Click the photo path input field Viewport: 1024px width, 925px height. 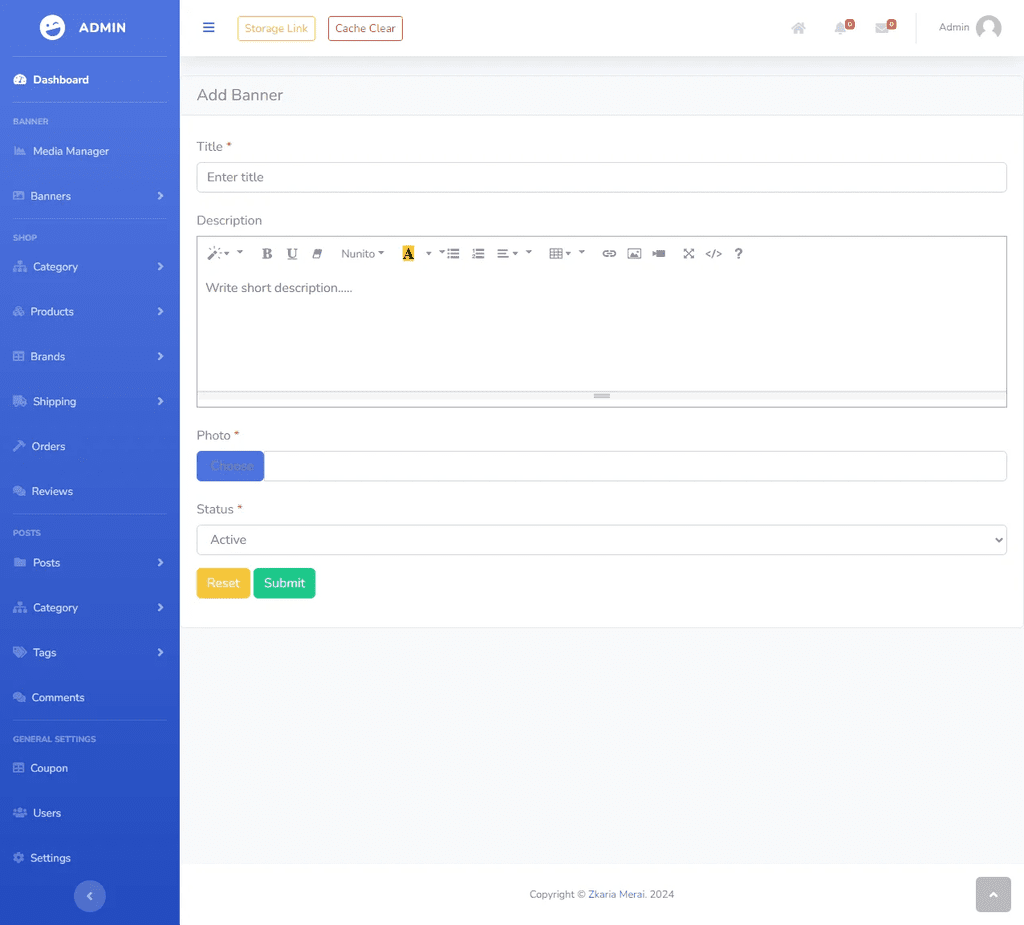coord(635,466)
